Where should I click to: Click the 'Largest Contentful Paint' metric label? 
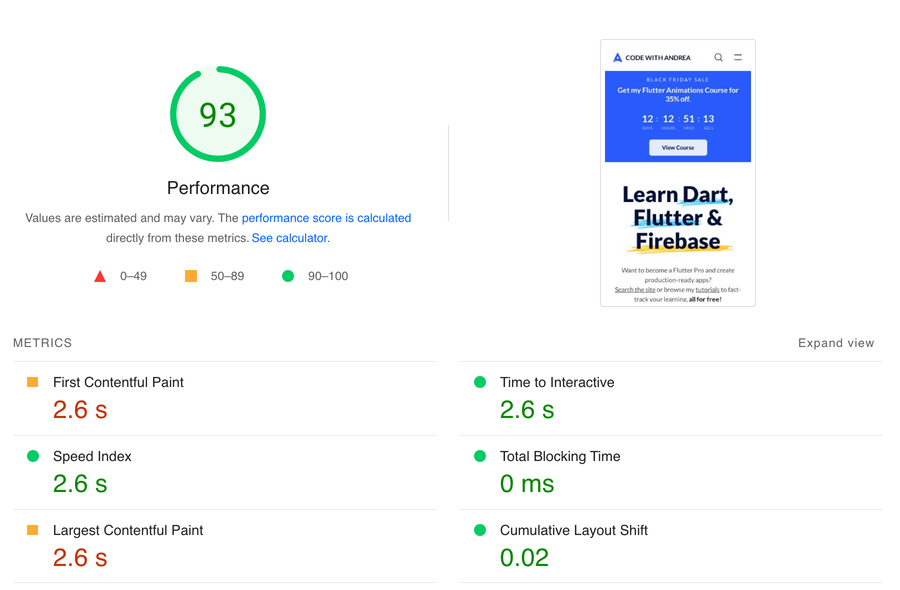(x=128, y=530)
